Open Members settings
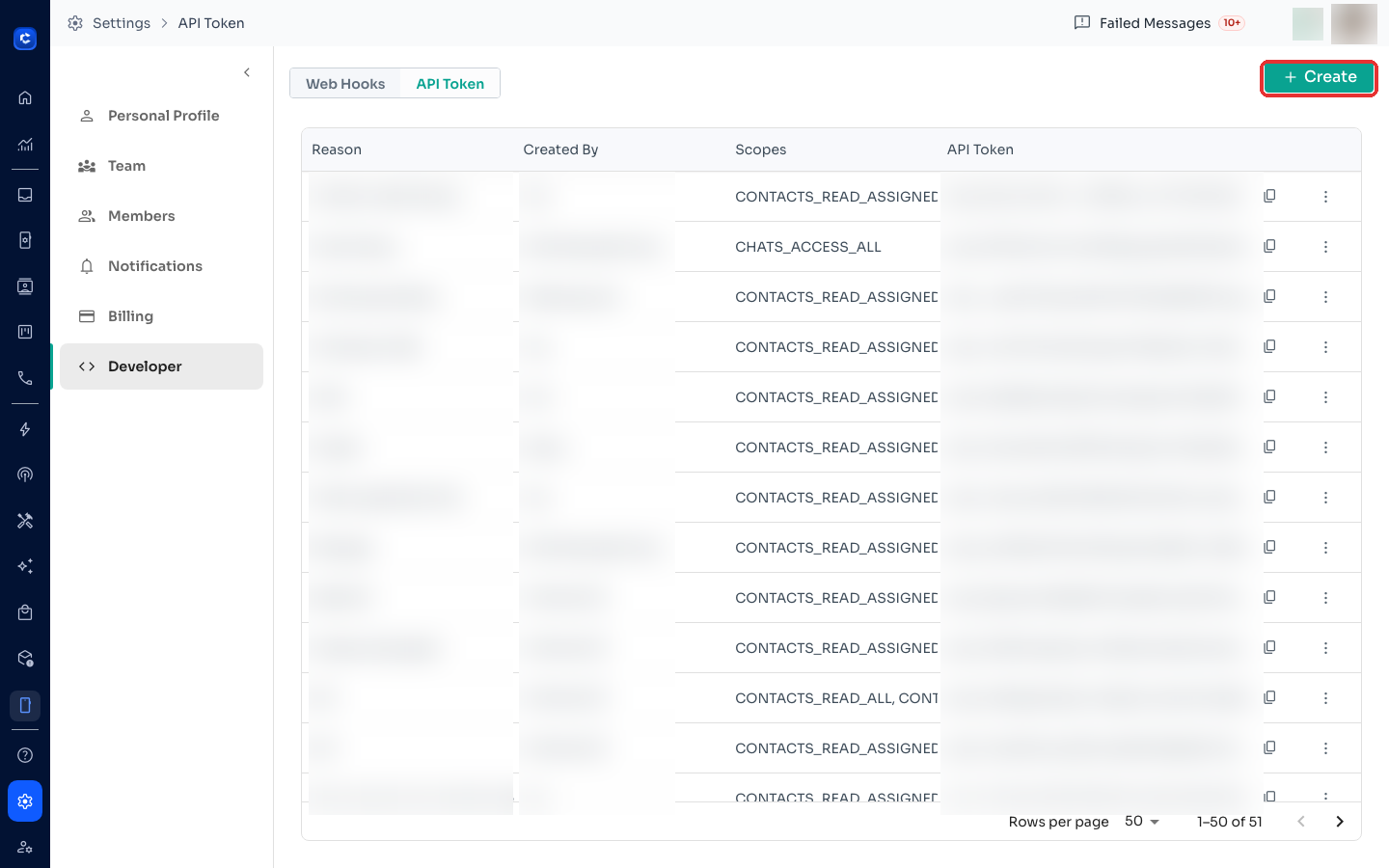This screenshot has height=868, width=1389. (161, 216)
